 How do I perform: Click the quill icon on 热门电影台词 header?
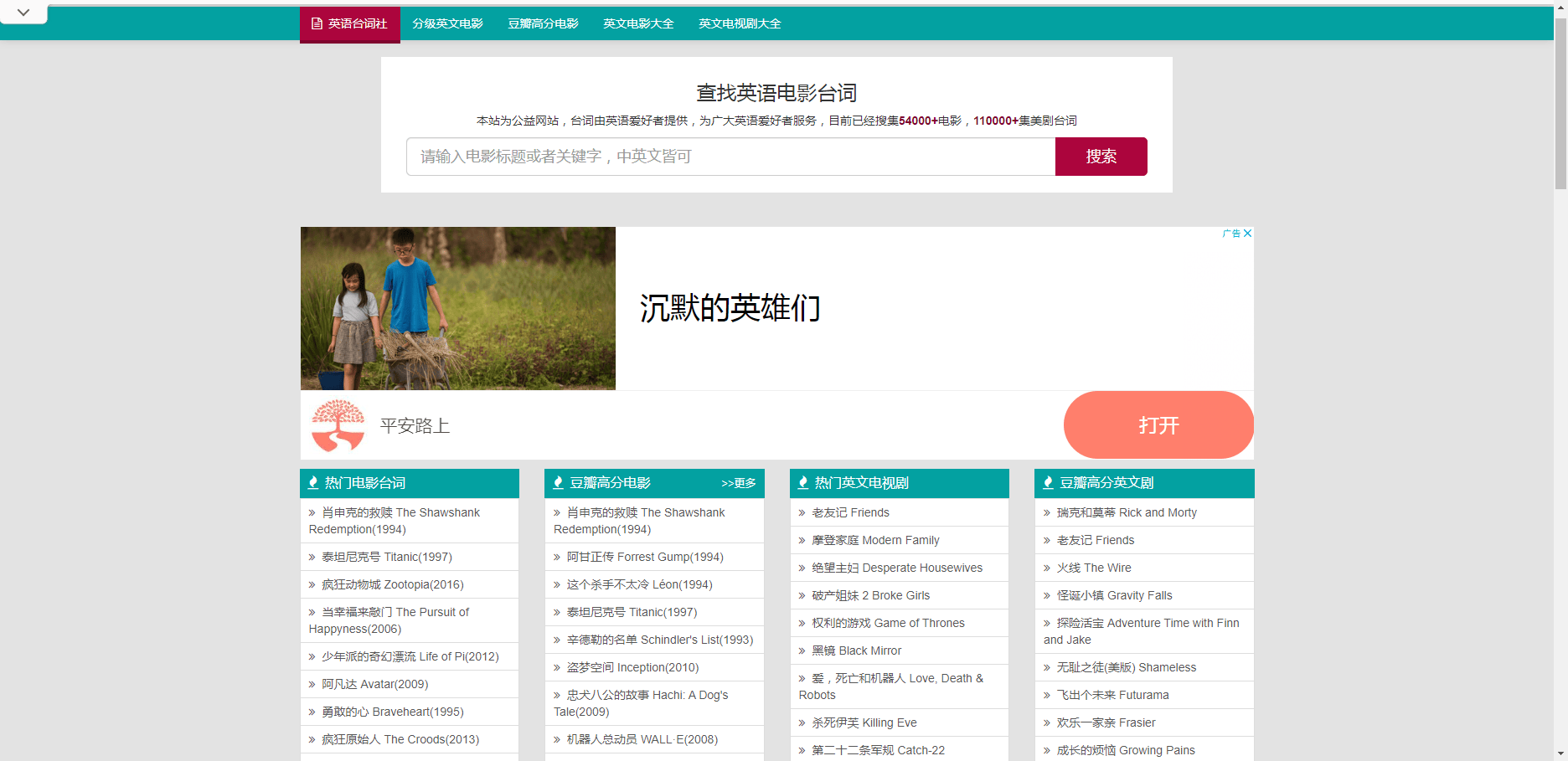pos(313,482)
